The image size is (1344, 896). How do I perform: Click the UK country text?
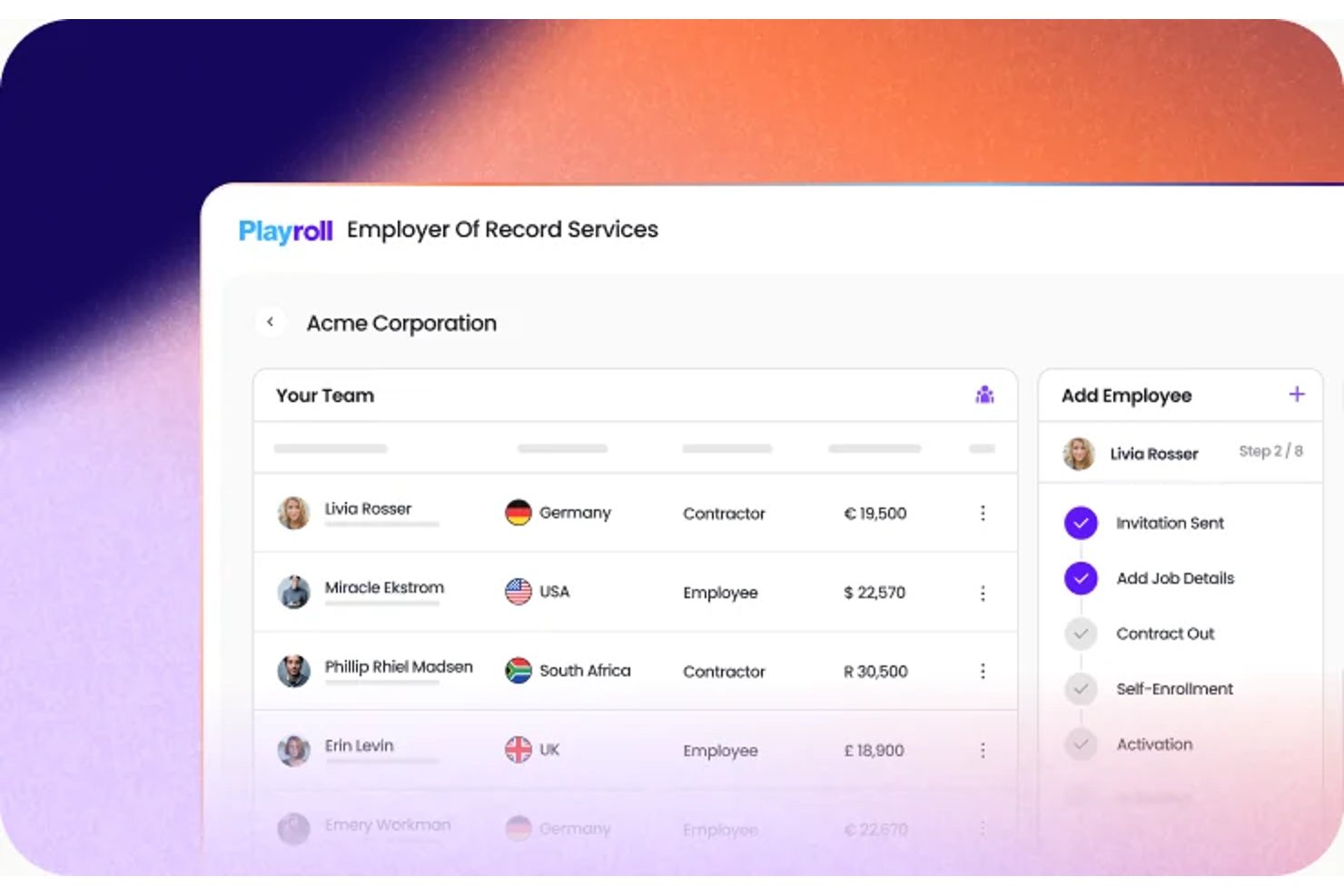point(549,750)
